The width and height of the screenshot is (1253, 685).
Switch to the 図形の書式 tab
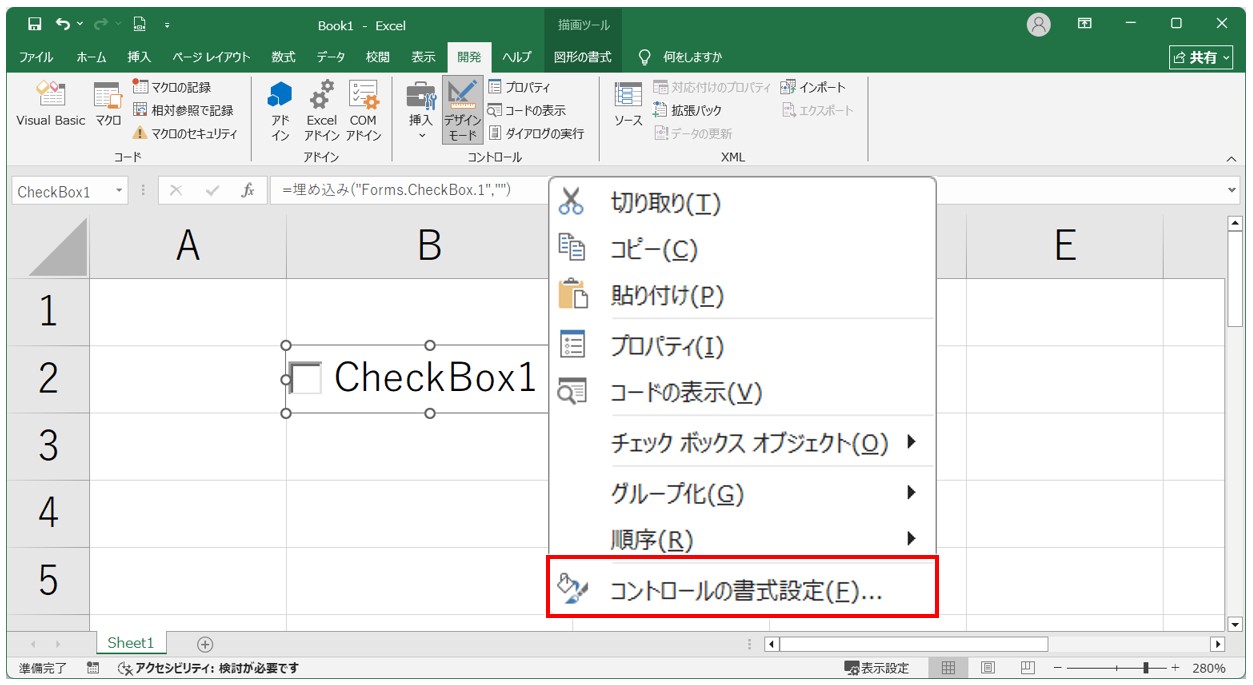tap(582, 57)
